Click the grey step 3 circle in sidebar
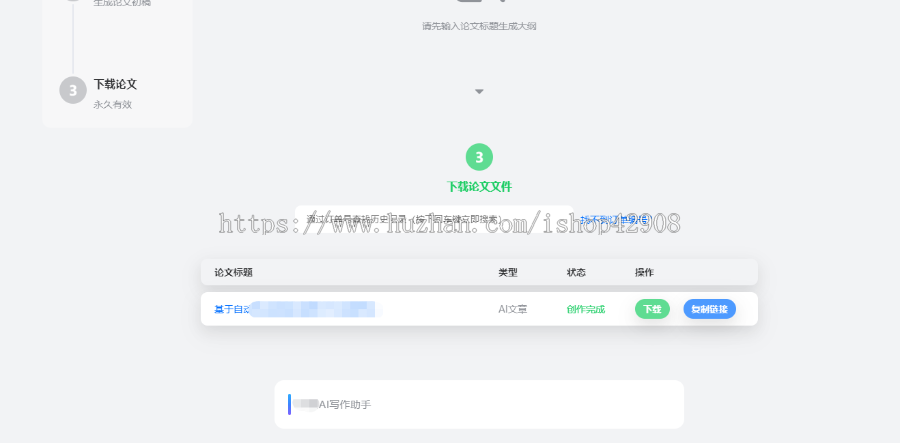This screenshot has height=443, width=900. click(x=73, y=91)
